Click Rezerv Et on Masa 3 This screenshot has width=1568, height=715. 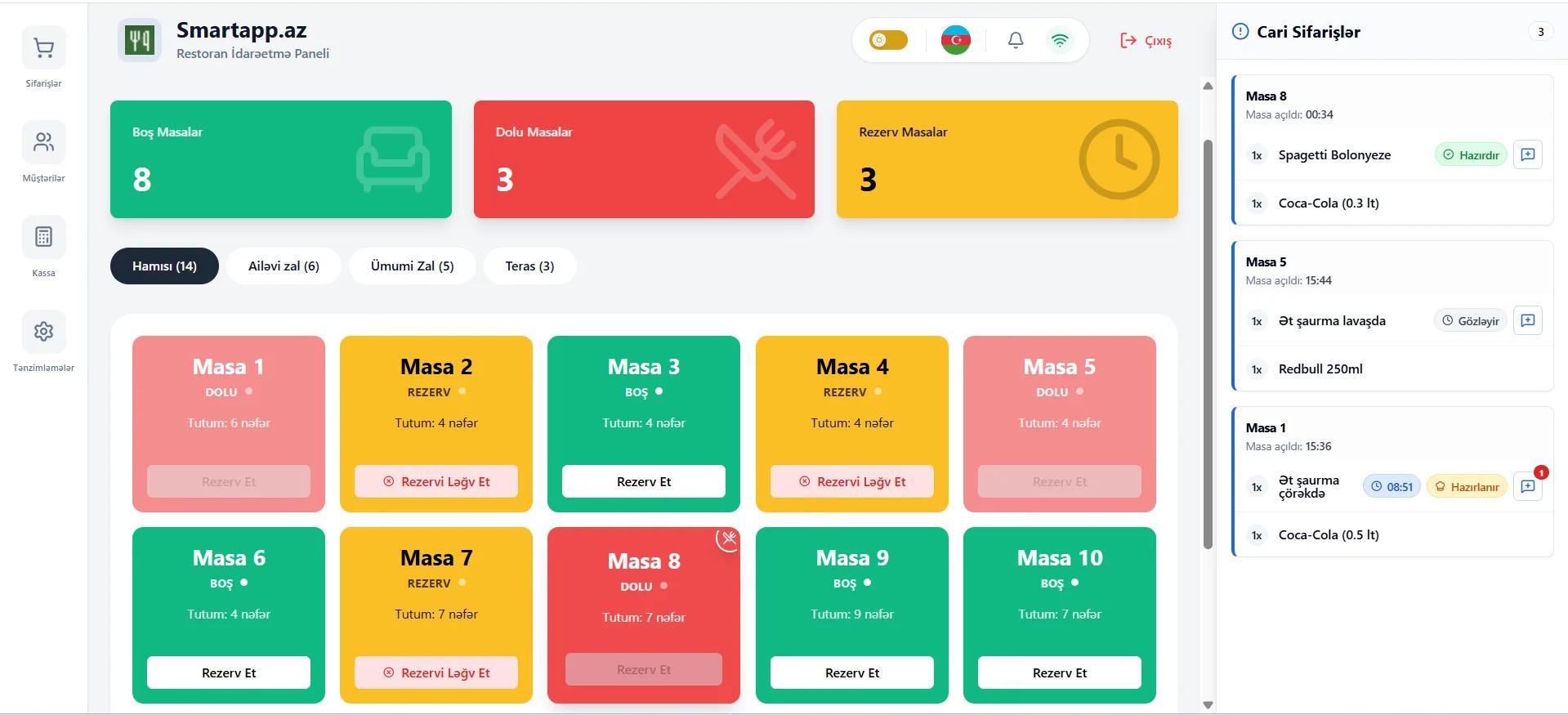point(644,481)
